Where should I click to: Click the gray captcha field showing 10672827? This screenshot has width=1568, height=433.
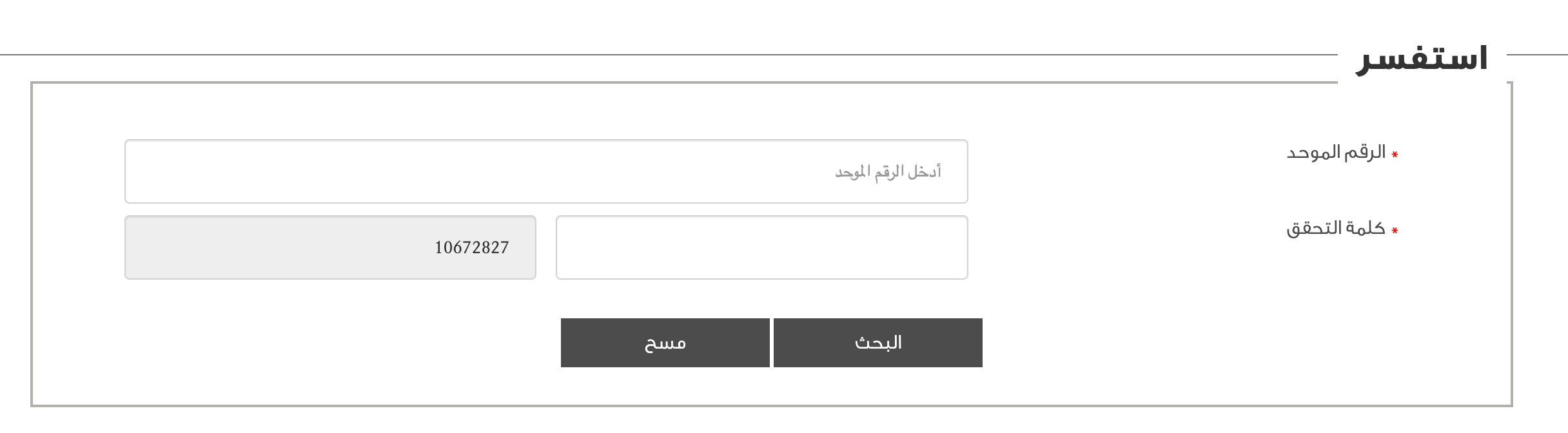(330, 247)
